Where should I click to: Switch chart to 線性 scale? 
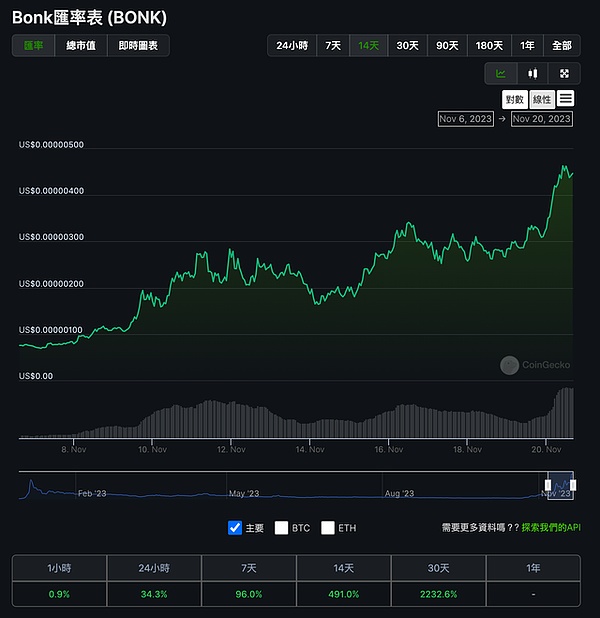point(541,99)
